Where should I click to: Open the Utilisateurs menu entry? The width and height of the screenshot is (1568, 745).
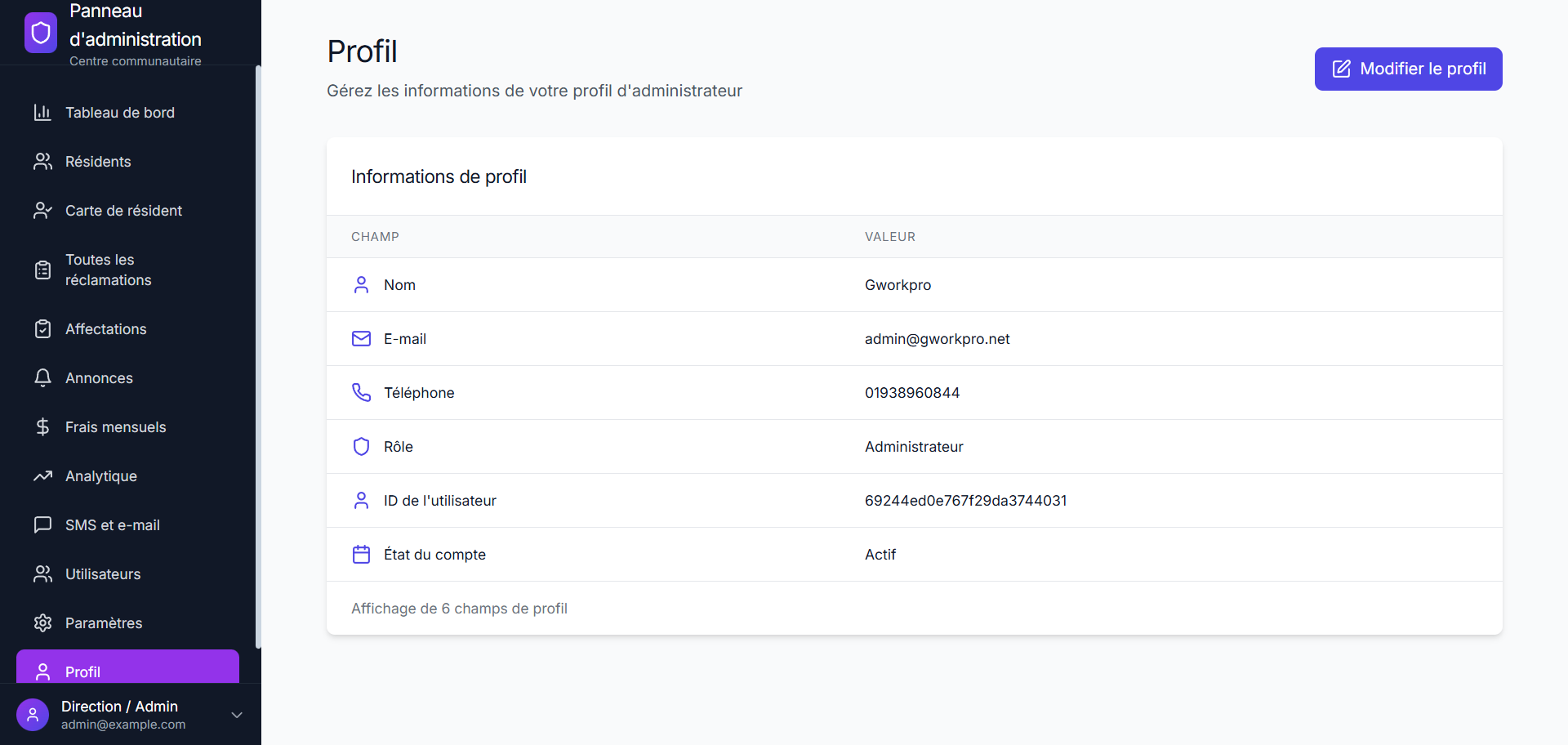(x=103, y=573)
